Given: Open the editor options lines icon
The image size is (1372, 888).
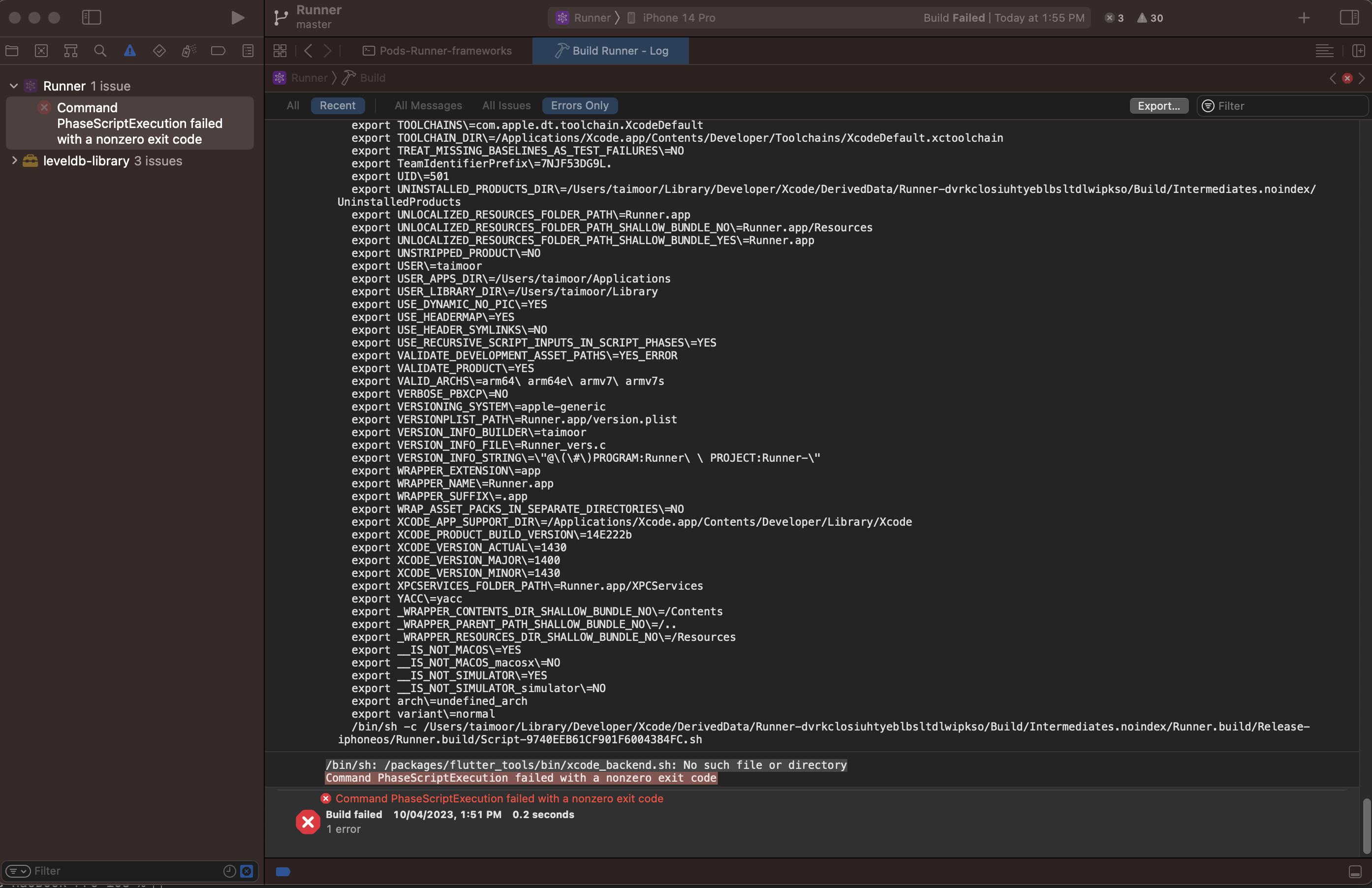Looking at the screenshot, I should pos(1324,51).
